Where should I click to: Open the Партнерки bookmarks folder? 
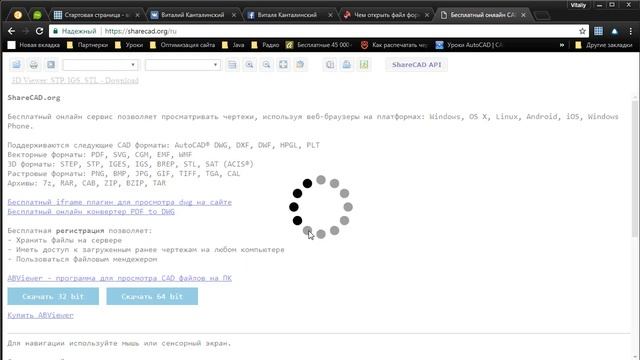click(x=87, y=45)
